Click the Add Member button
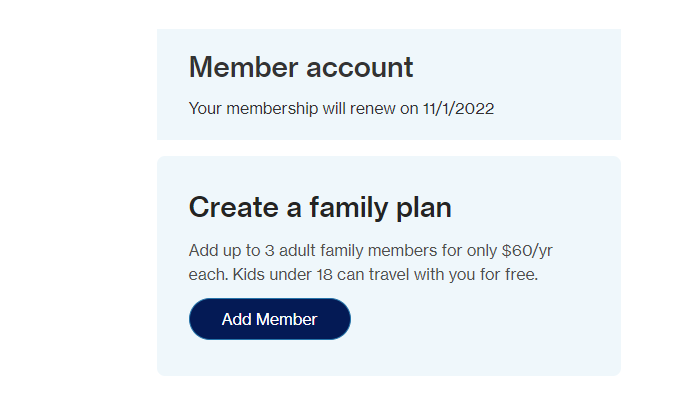Screen dimensions: 691x397 (270, 319)
